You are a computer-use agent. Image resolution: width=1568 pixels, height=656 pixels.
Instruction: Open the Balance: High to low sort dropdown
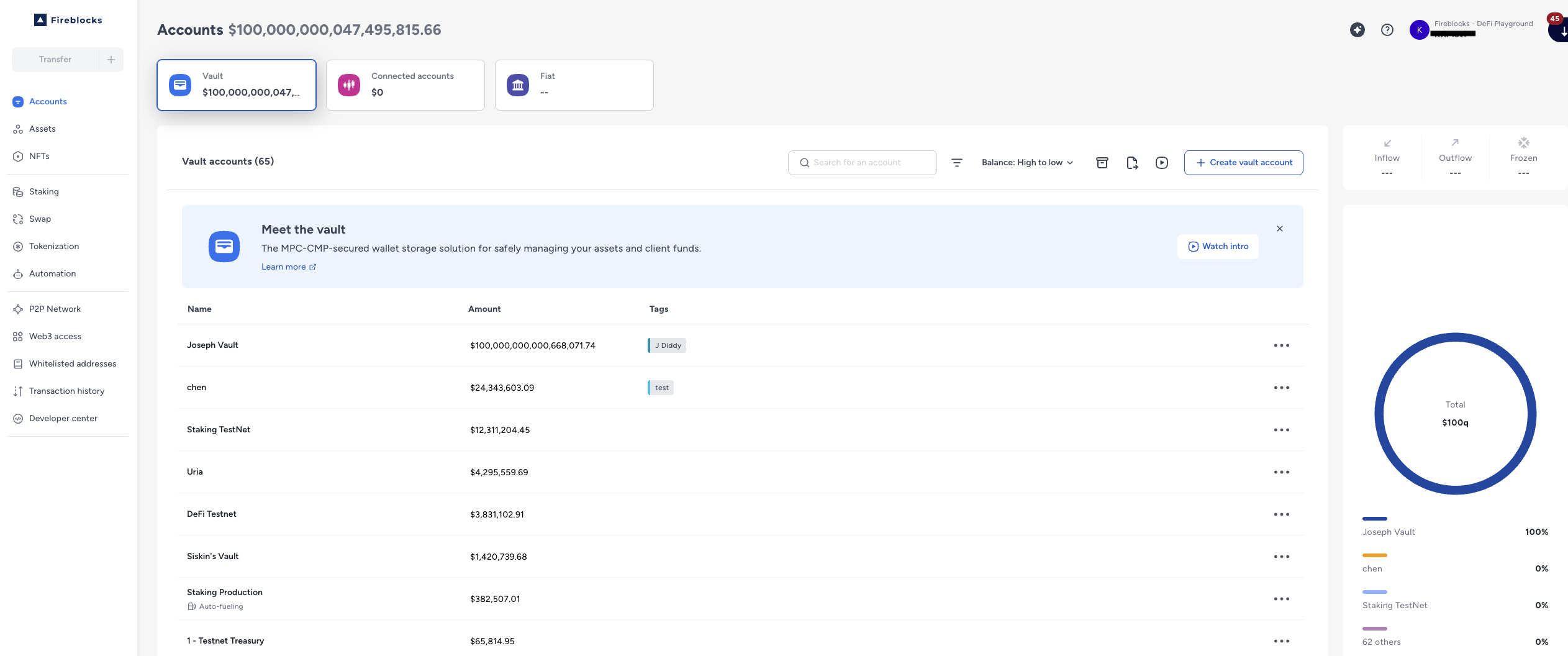[1028, 163]
